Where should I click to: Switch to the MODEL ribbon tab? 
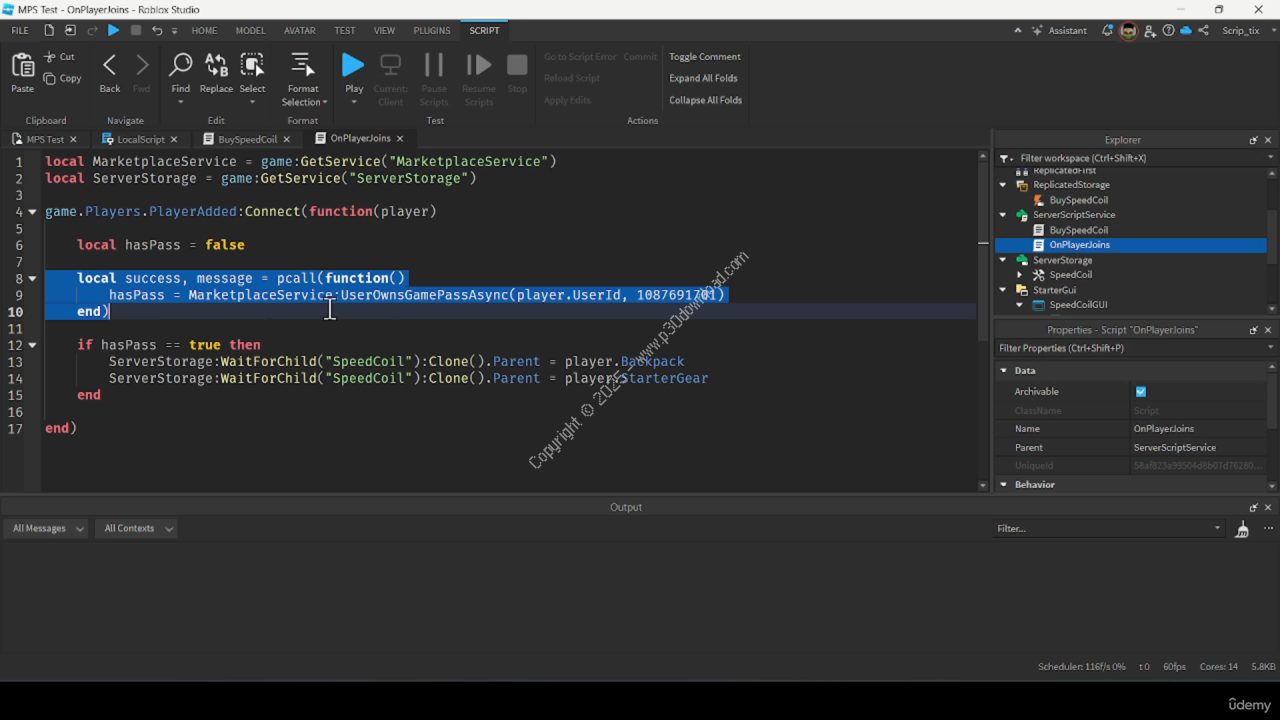[x=250, y=31]
